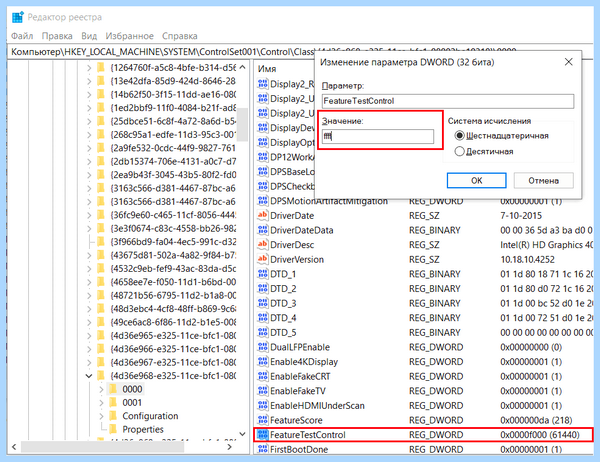The width and height of the screenshot is (600, 462).
Task: Click the DTD_2 binary value icon
Action: tap(262, 288)
